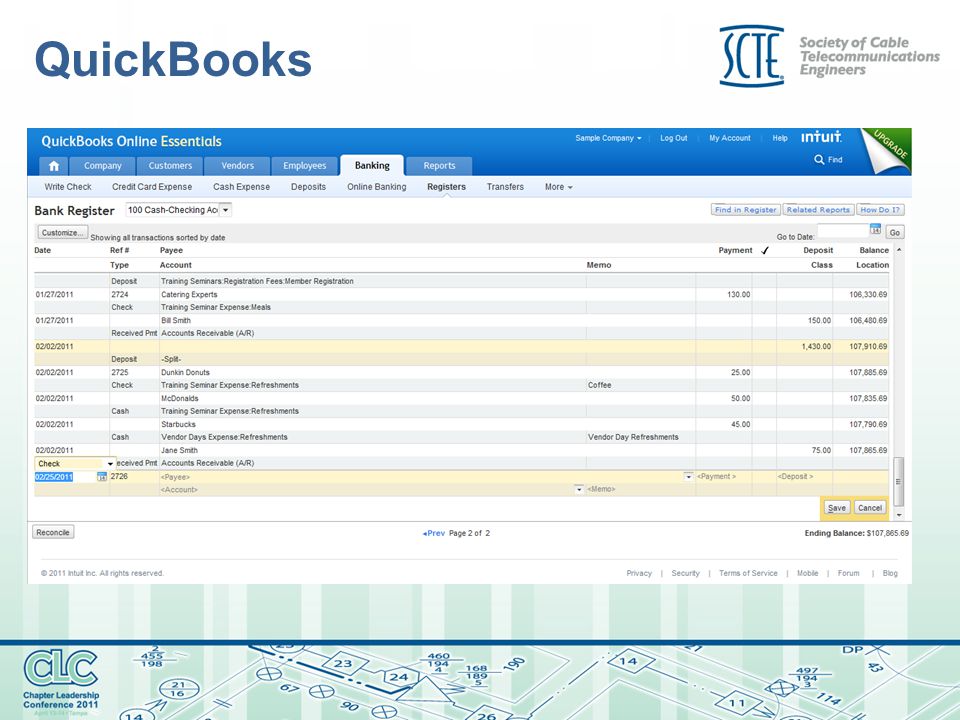This screenshot has height=720, width=960.
Task: Cancel the new register entry
Action: pyautogui.click(x=869, y=508)
